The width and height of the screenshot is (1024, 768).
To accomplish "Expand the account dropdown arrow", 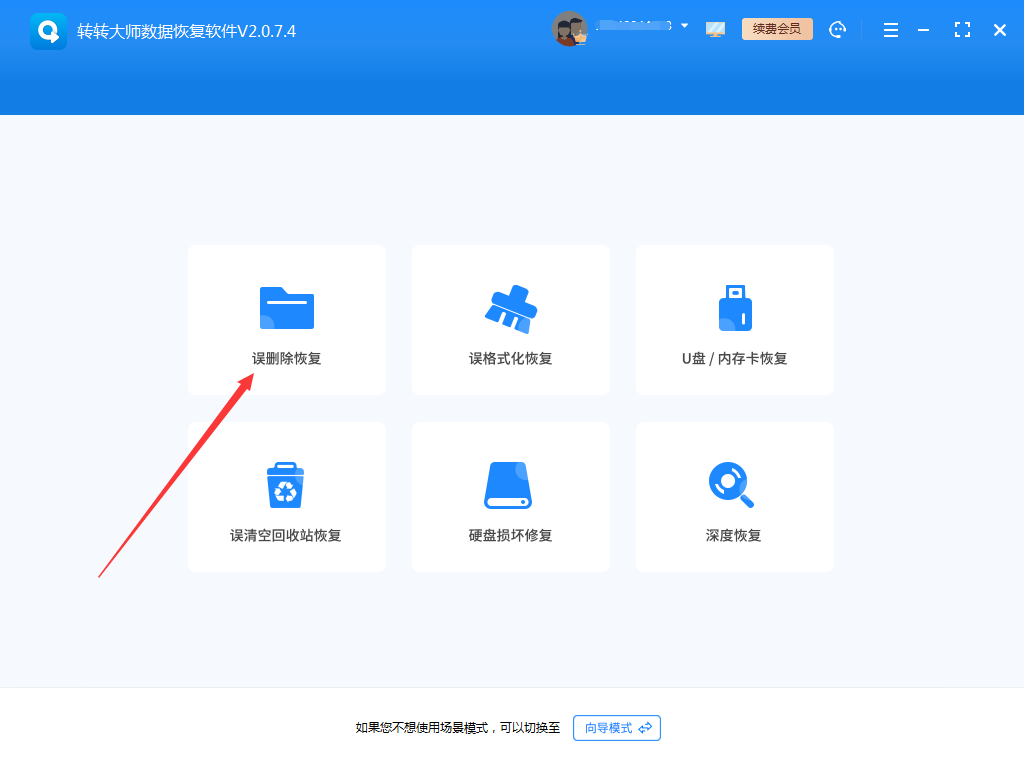I will [x=685, y=26].
